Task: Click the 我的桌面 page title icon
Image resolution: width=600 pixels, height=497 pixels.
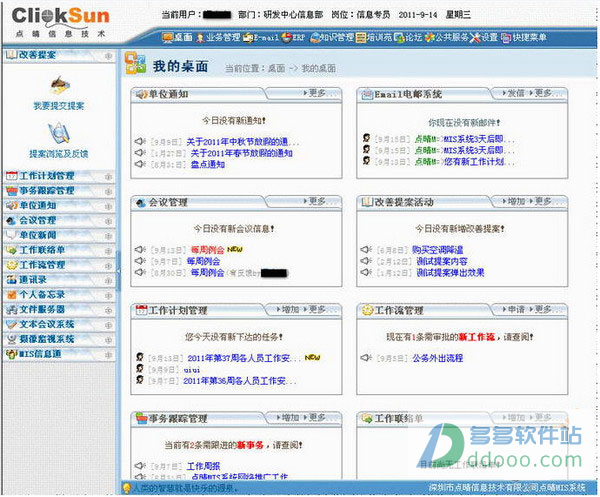Action: pyautogui.click(x=135, y=63)
